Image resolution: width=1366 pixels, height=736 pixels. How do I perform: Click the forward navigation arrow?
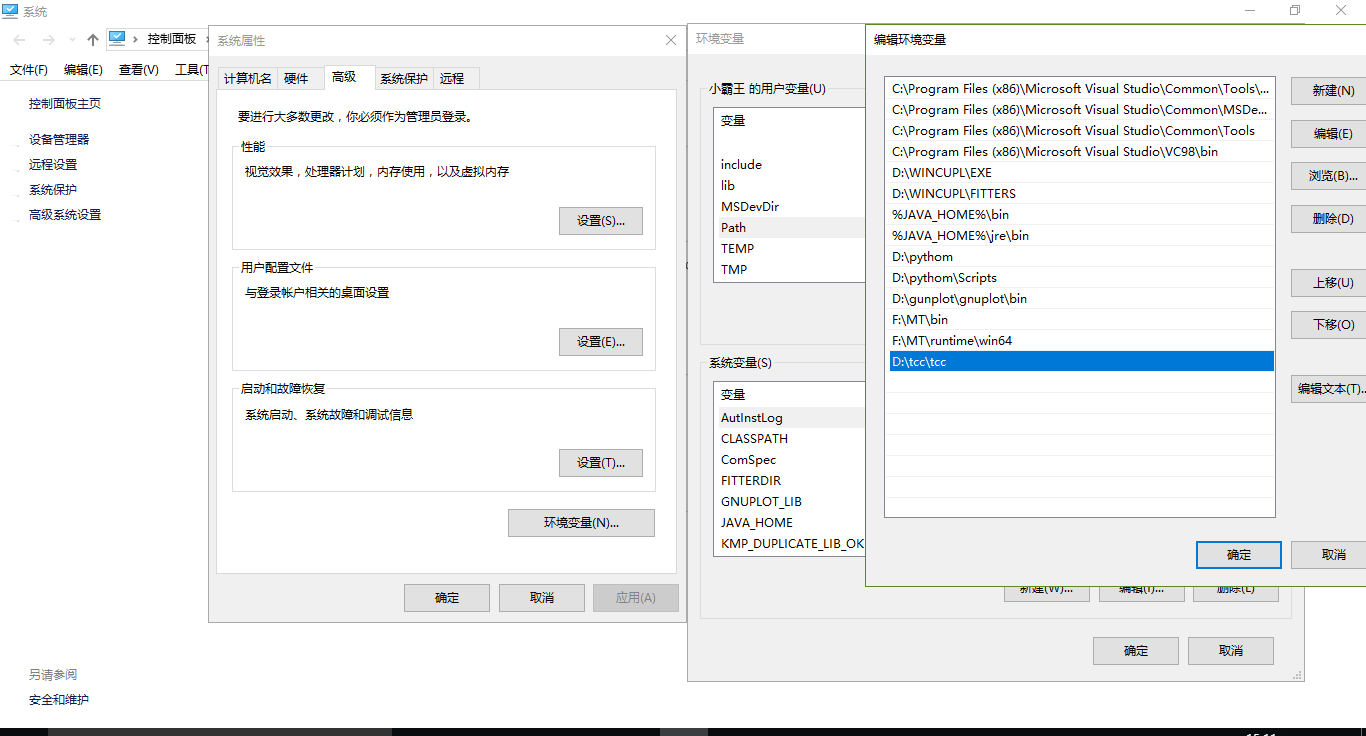click(47, 39)
